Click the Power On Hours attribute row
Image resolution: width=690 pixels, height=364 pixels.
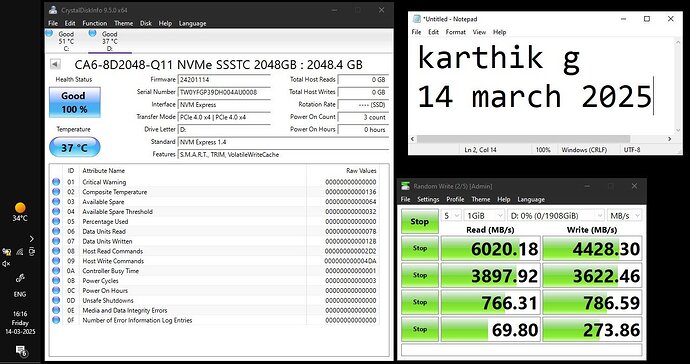[214, 290]
